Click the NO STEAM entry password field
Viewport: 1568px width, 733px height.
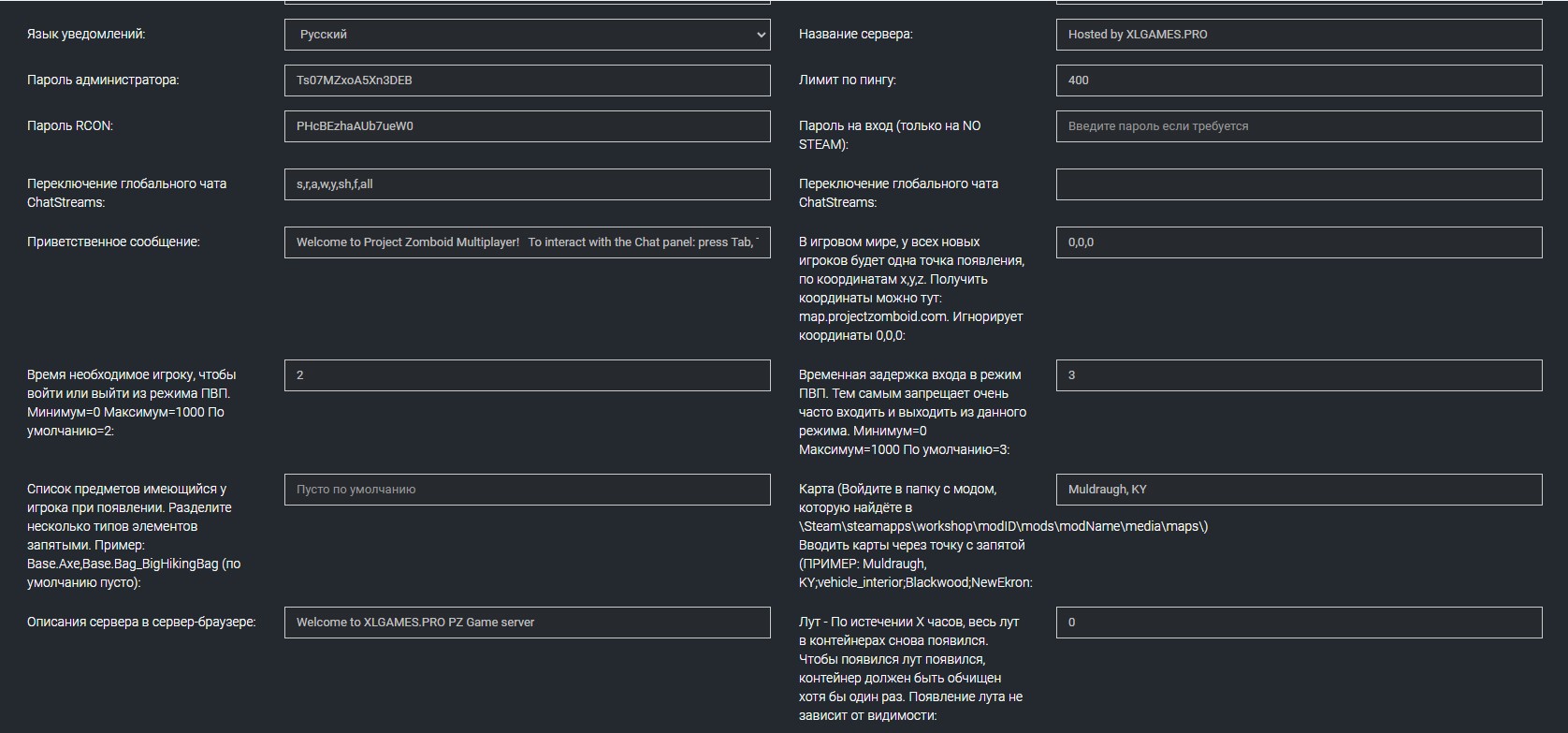[x=1299, y=126]
